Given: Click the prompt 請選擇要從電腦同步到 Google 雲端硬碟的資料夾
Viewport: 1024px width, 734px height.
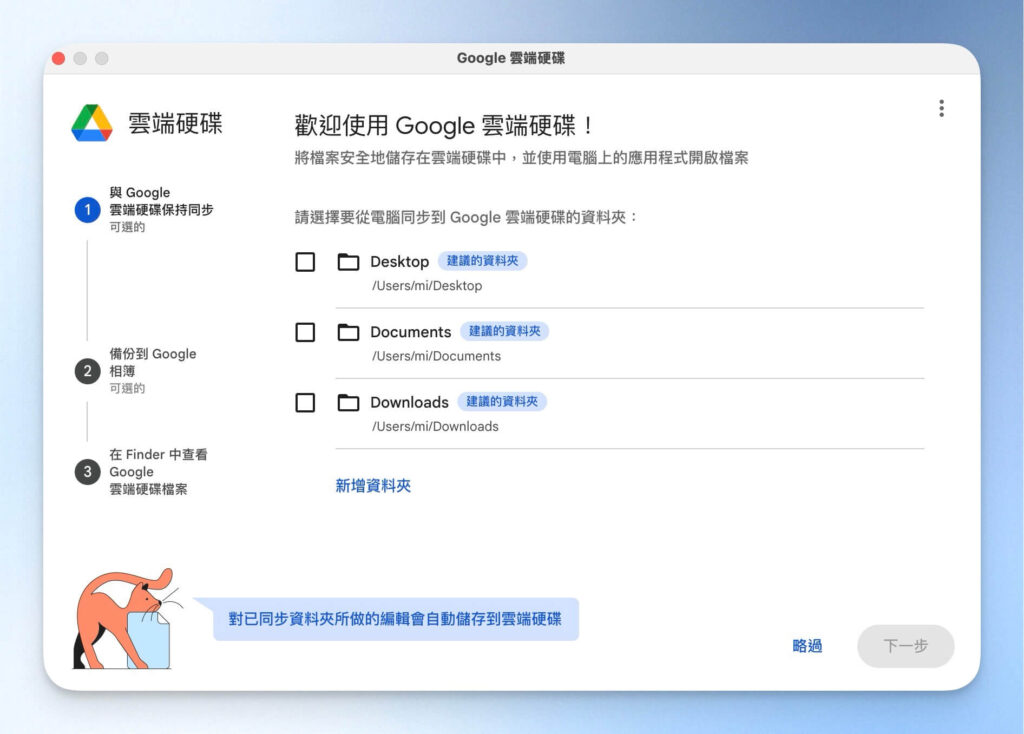Looking at the screenshot, I should click(x=466, y=217).
